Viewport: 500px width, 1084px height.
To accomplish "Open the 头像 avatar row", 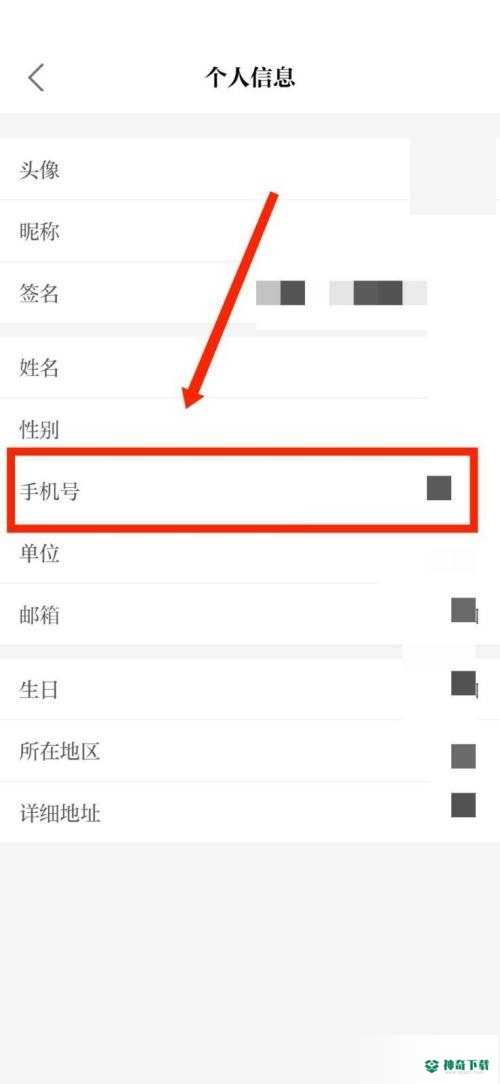I will pos(250,169).
